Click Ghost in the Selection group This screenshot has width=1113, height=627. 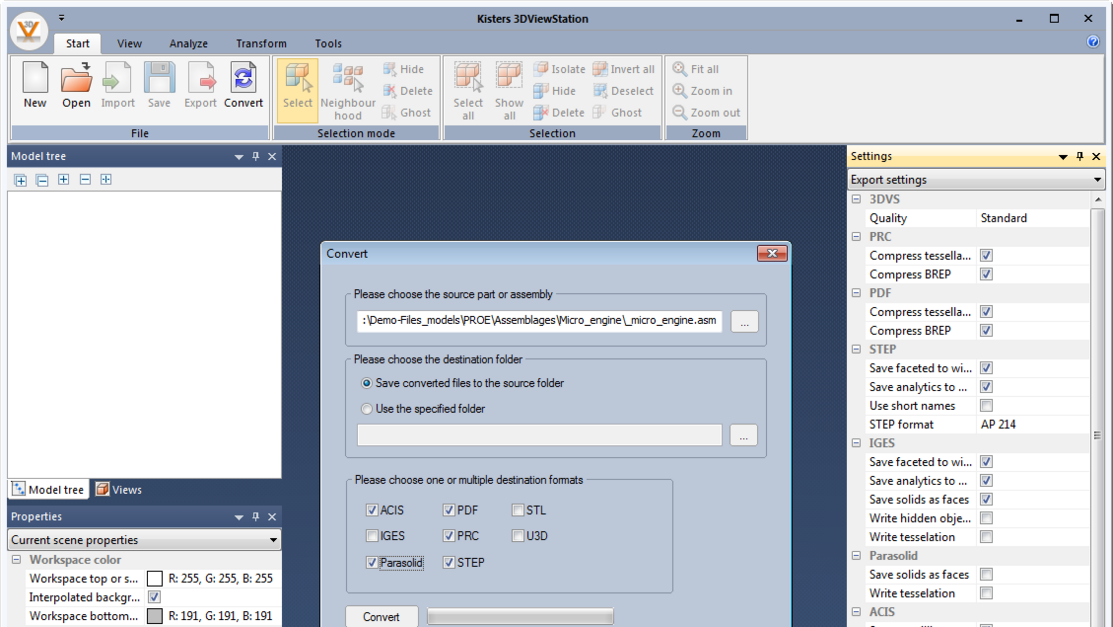(617, 112)
